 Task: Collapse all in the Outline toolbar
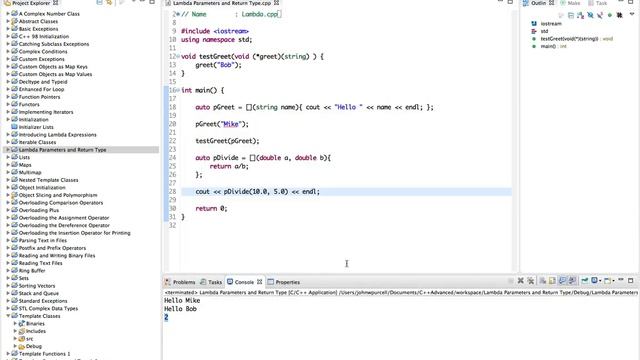click(571, 15)
